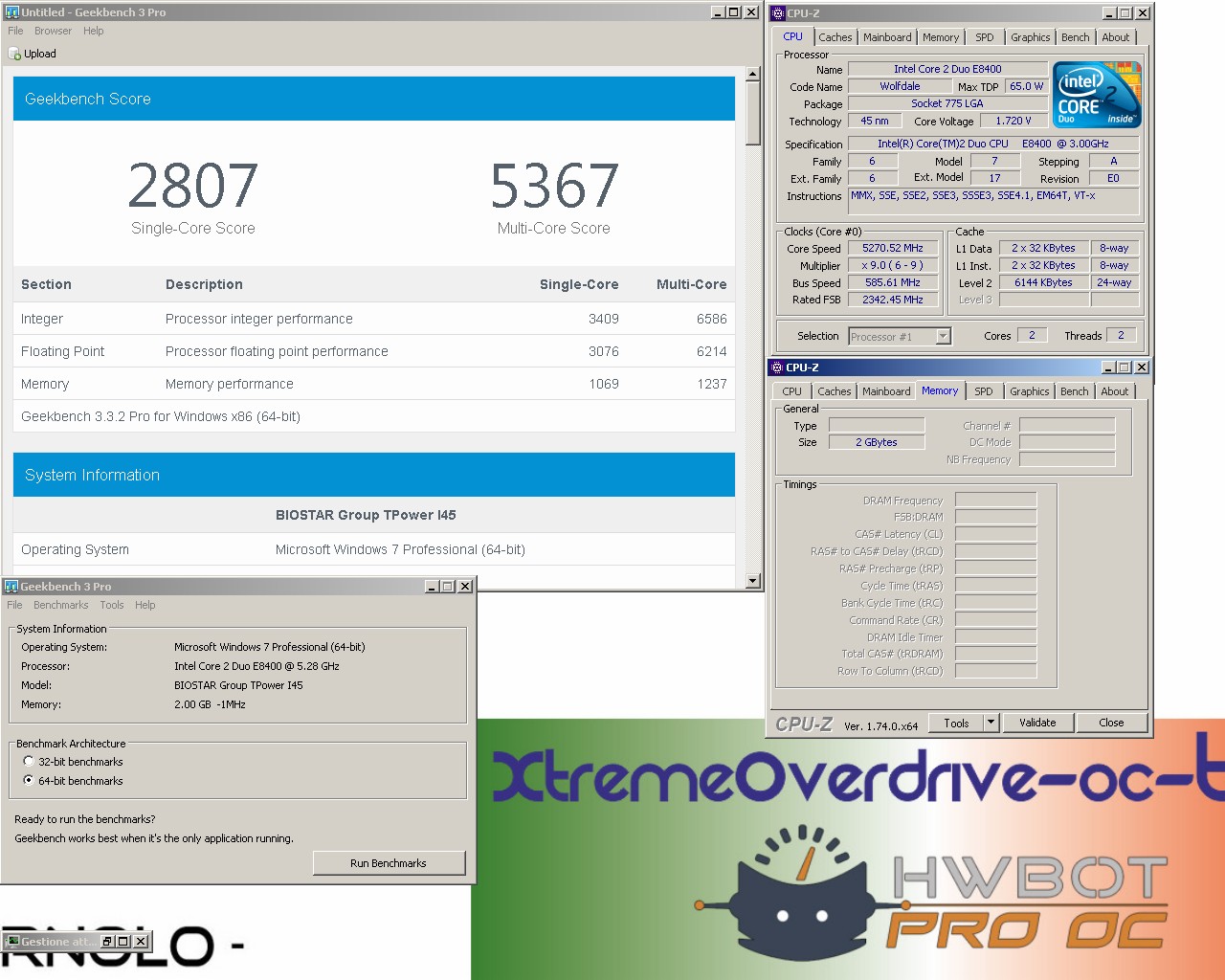
Task: Switch to Mainboard tab in upper CPU-Z
Action: coord(887,37)
